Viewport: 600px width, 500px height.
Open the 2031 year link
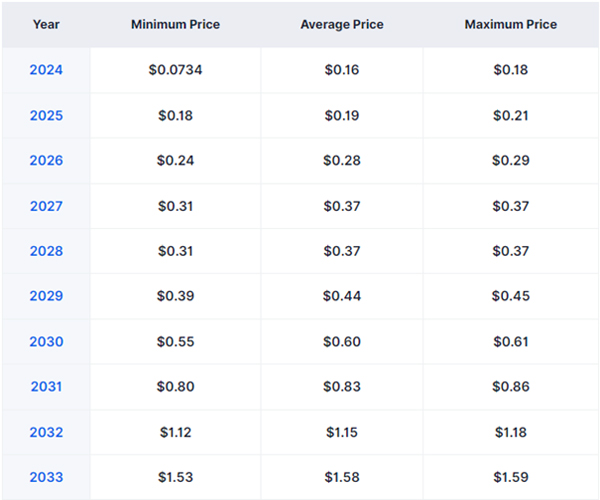[46, 386]
